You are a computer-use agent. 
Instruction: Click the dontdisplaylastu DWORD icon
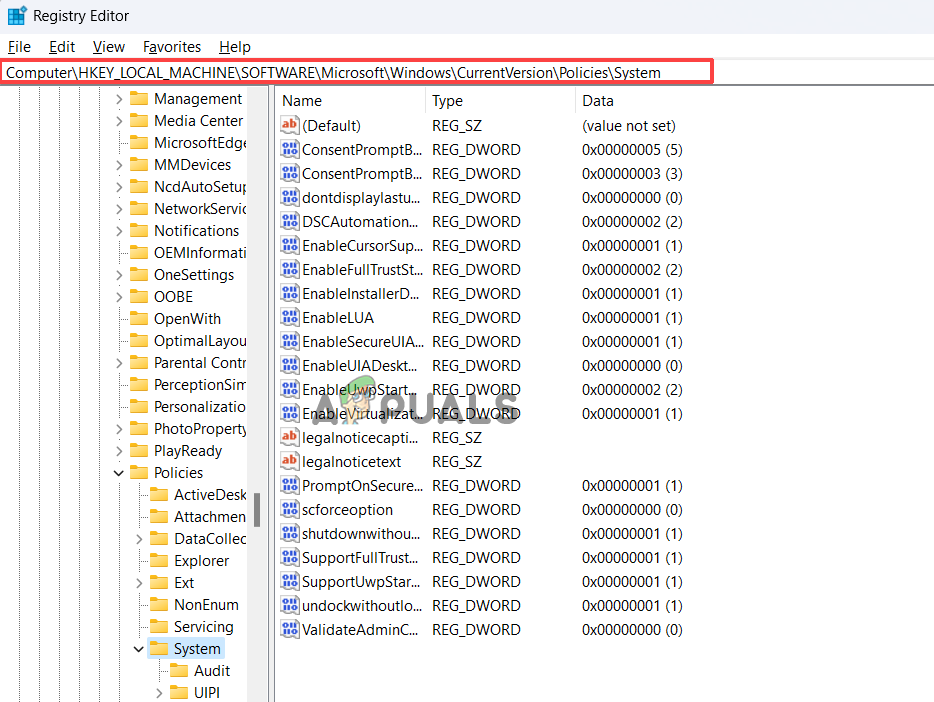pyautogui.click(x=289, y=197)
